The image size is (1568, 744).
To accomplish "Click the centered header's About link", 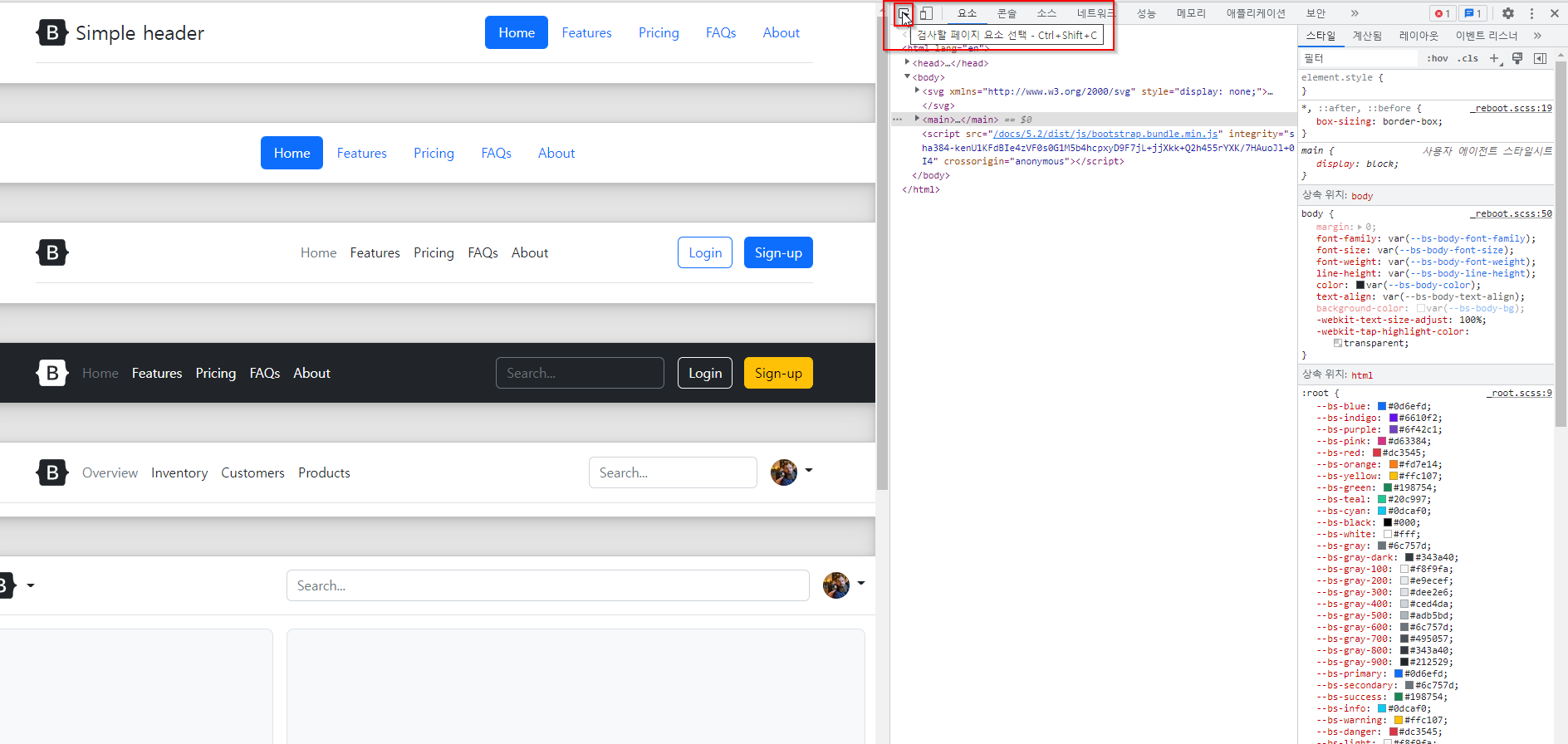I will tap(556, 153).
